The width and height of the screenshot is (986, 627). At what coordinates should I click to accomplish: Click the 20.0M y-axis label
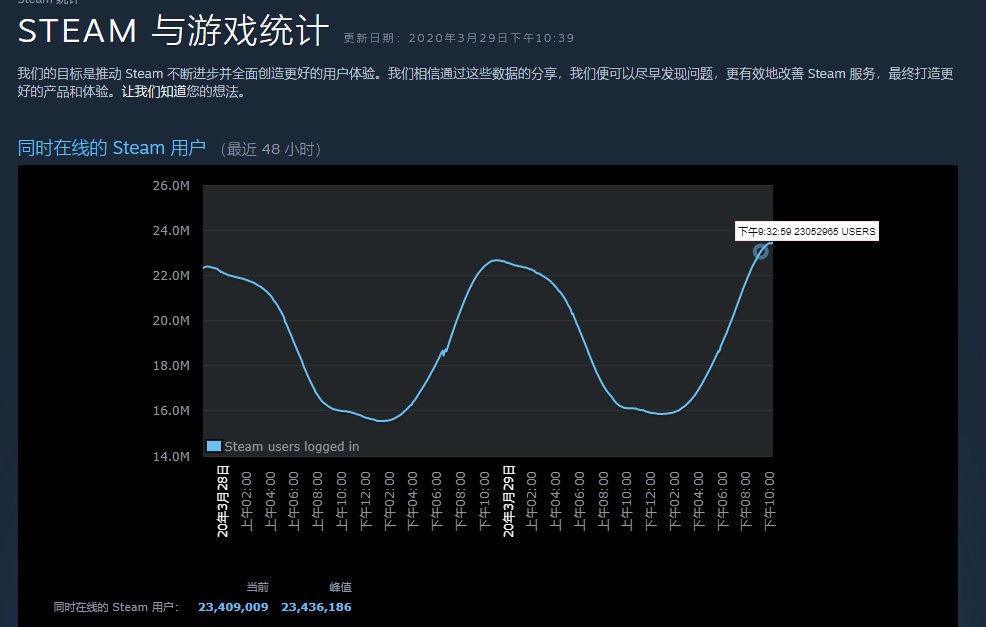click(171, 321)
